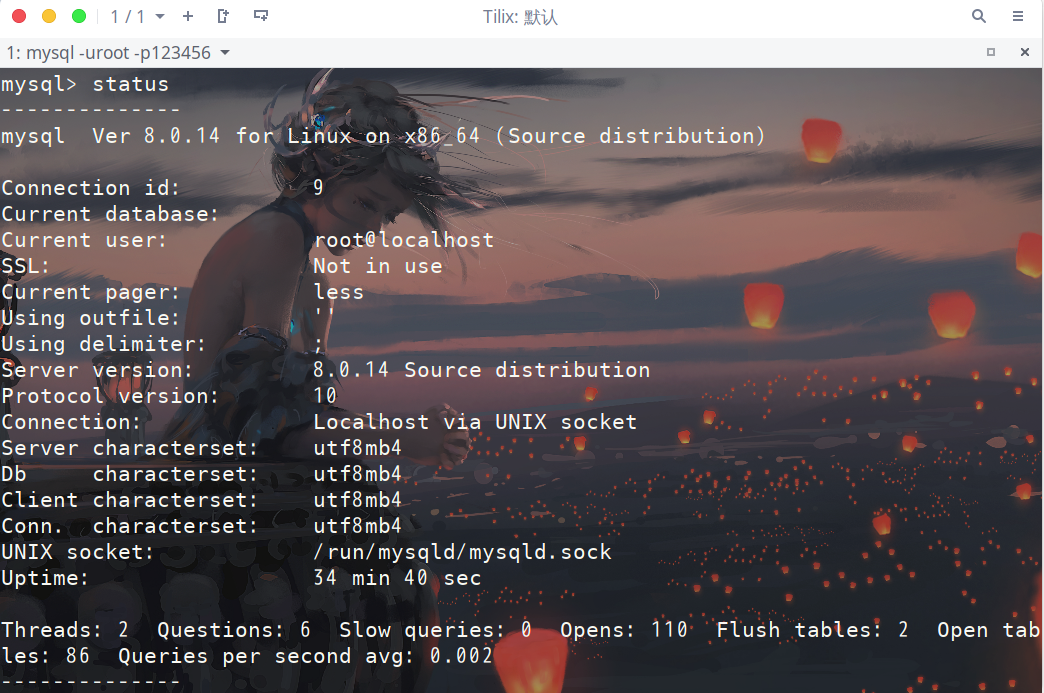Image resolution: width=1044 pixels, height=693 pixels.
Task: Click the 'Not in use' SSL value
Action: click(378, 266)
